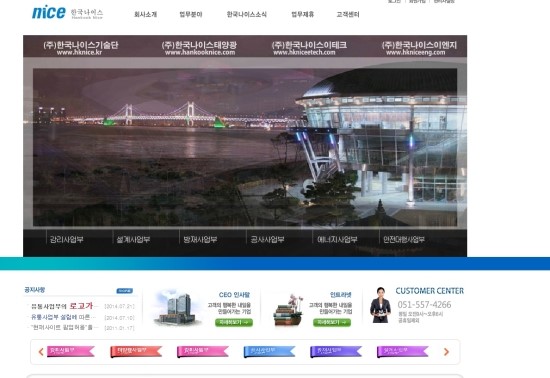This screenshot has height=378, width=550.
Task: Select the 감리사업부 tab
Action: tap(66, 239)
